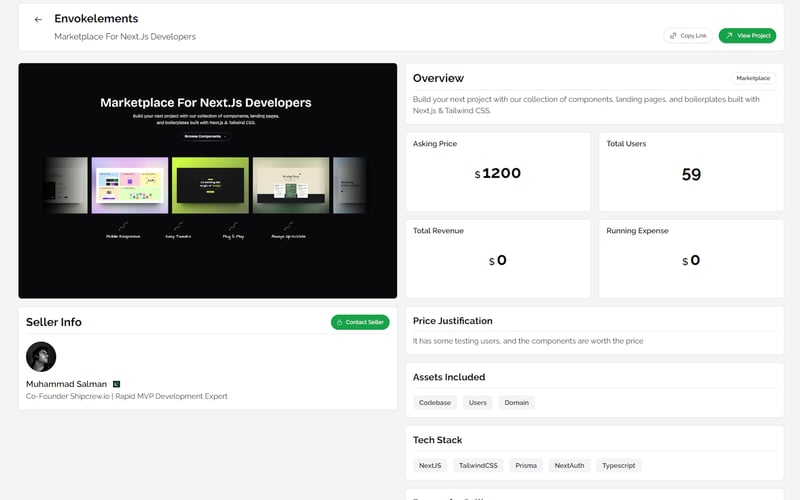Viewport: 800px width, 500px height.
Task: Click the Contact Seller button
Action: [360, 322]
